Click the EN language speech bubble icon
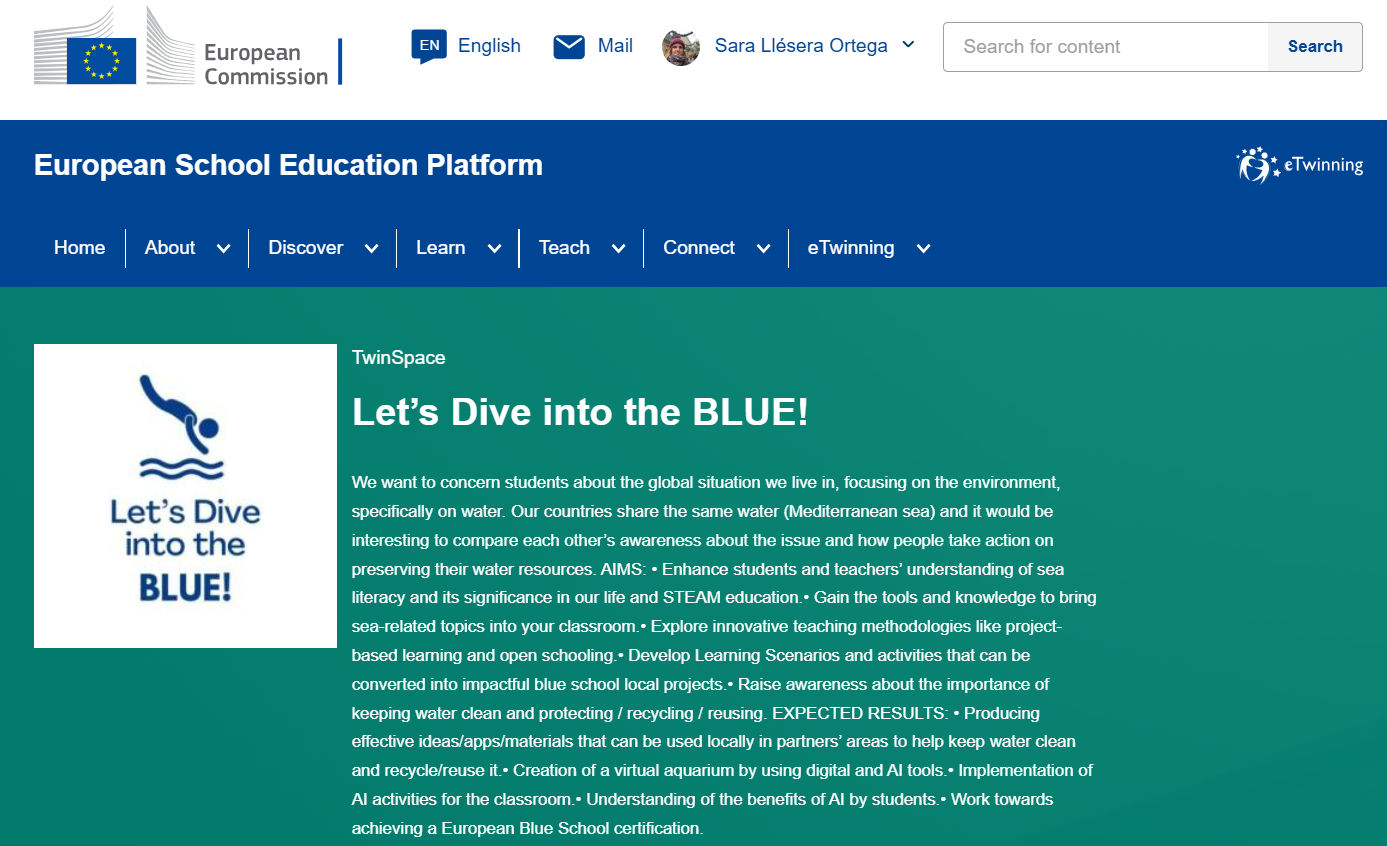 (x=429, y=46)
